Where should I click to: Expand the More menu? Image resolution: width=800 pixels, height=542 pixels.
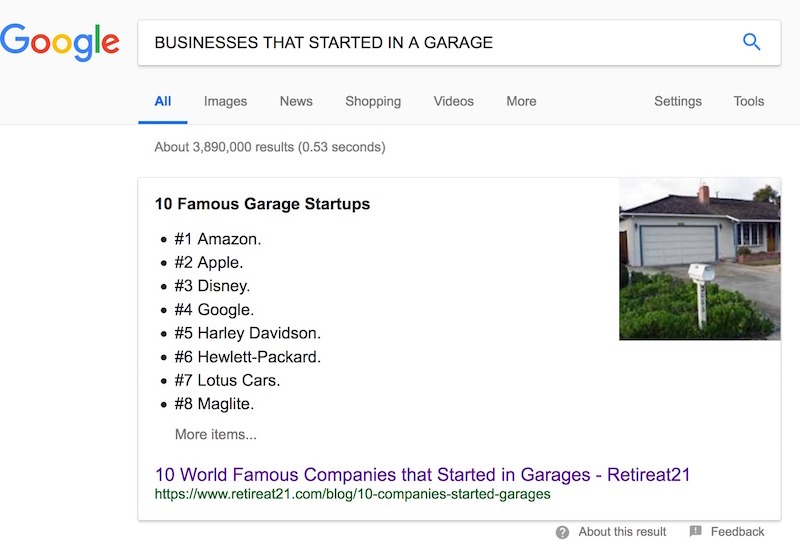point(521,101)
